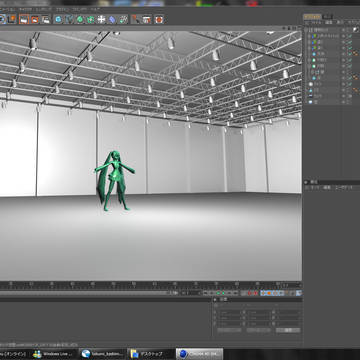
Task: Click the Size X field in Coordinates Manager
Action: (259, 313)
